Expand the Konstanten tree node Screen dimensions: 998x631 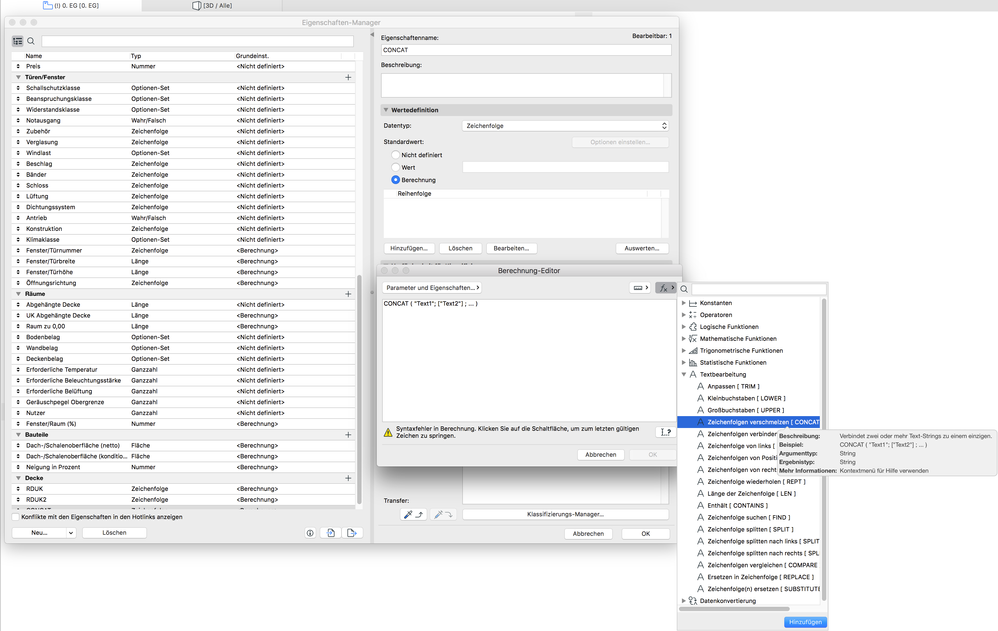coord(684,303)
